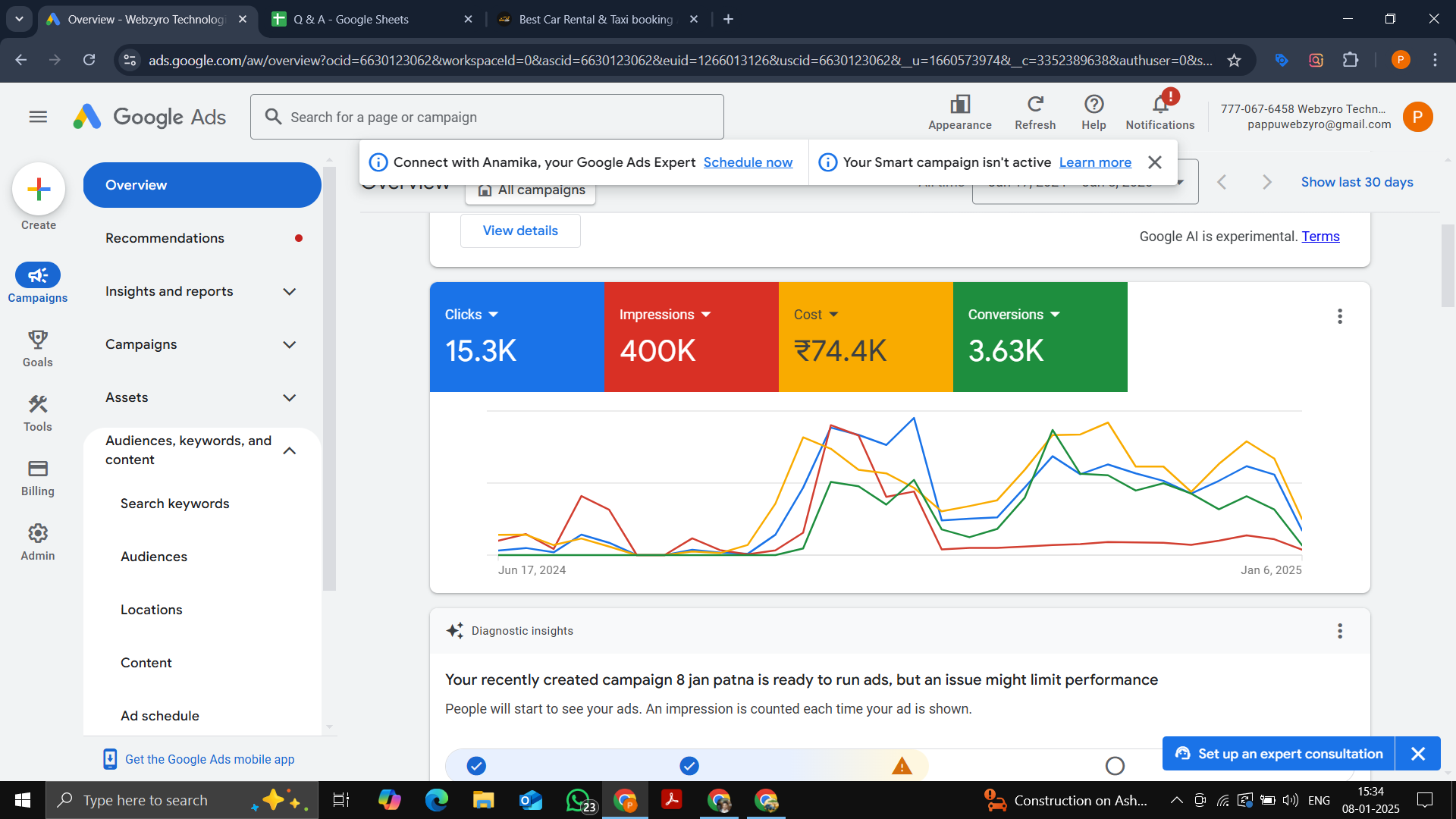Open Google AI Terms link

pos(1320,237)
